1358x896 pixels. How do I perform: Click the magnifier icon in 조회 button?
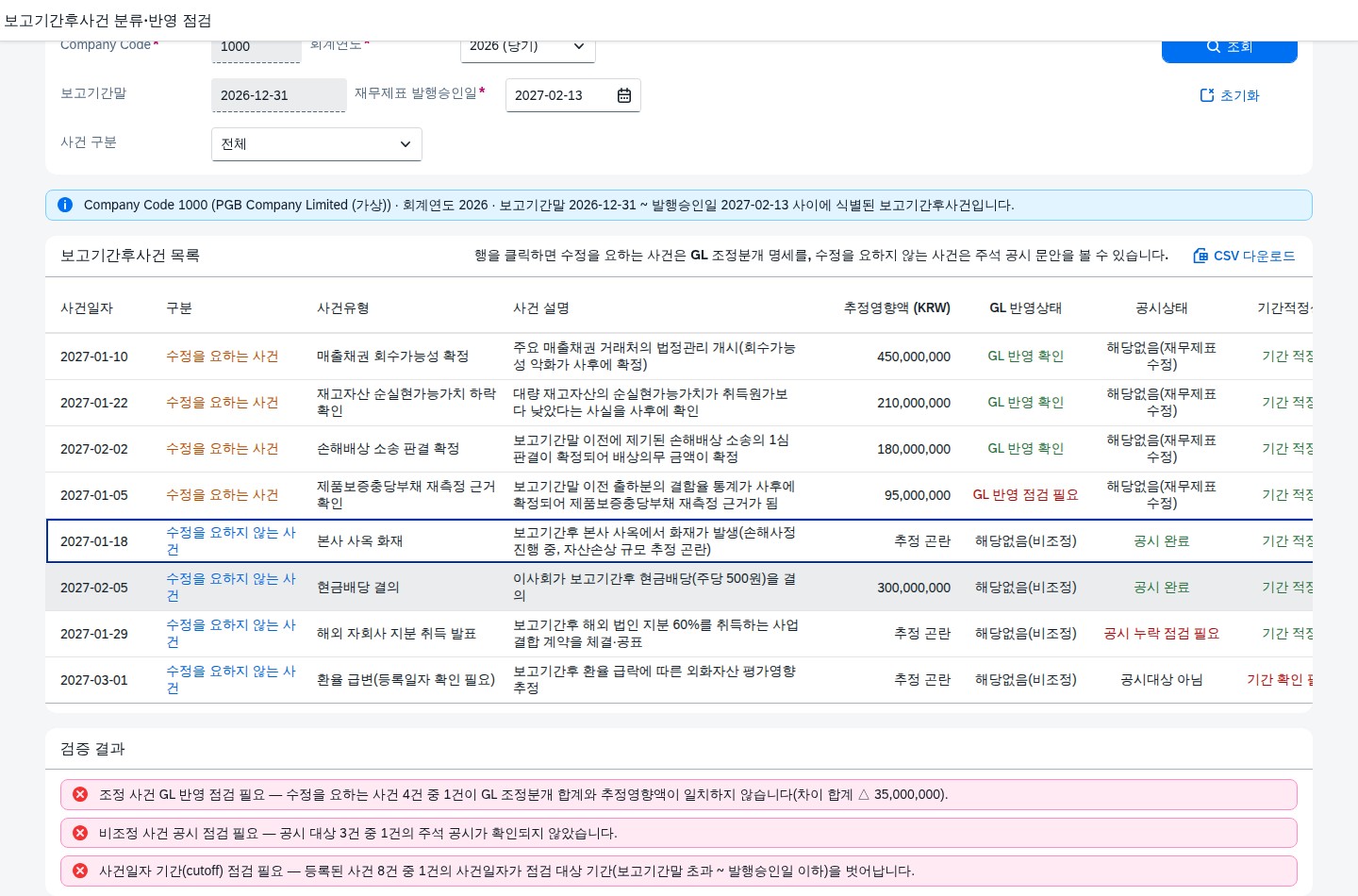pyautogui.click(x=1214, y=46)
